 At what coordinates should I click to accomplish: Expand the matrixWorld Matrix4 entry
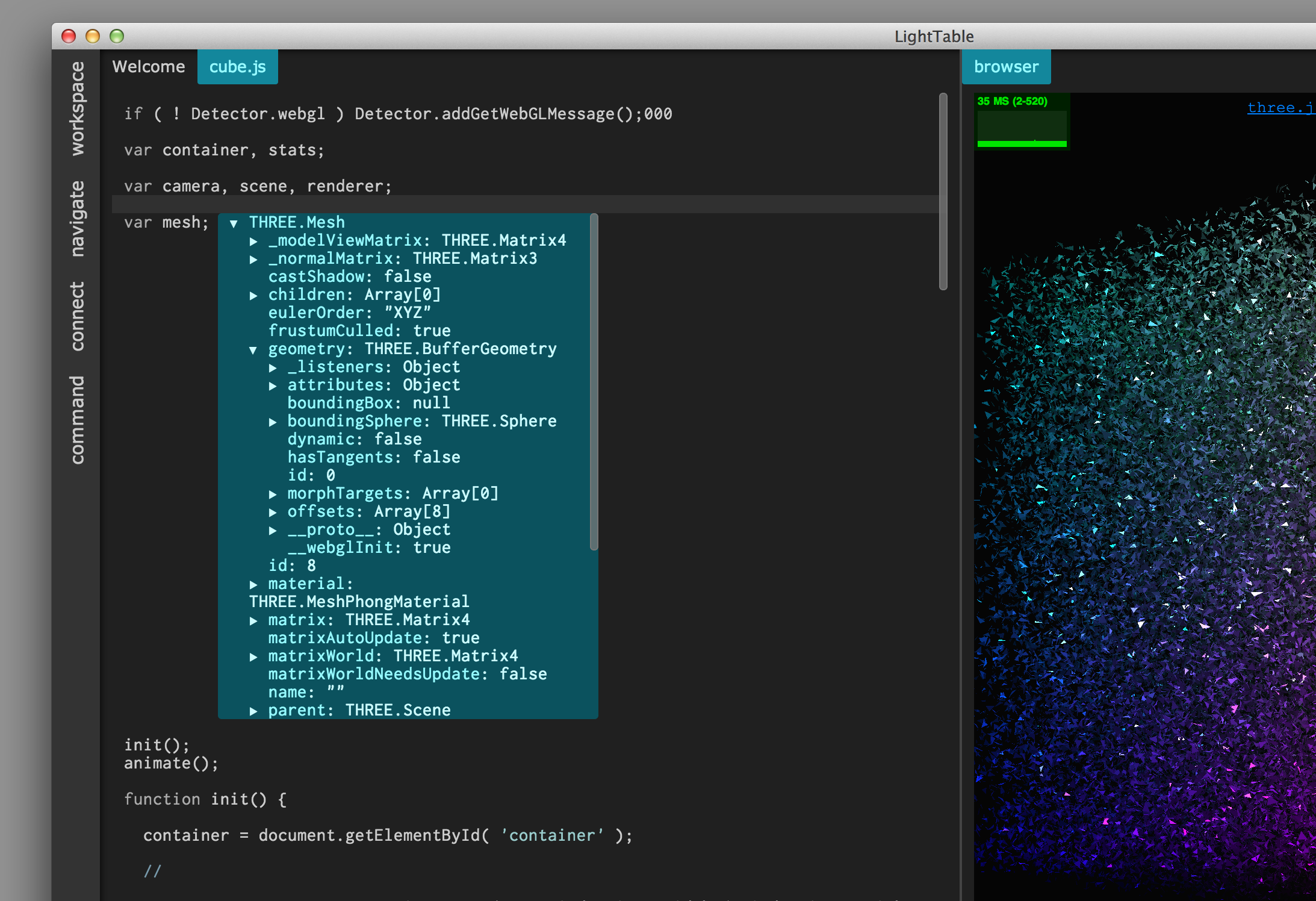tap(253, 657)
